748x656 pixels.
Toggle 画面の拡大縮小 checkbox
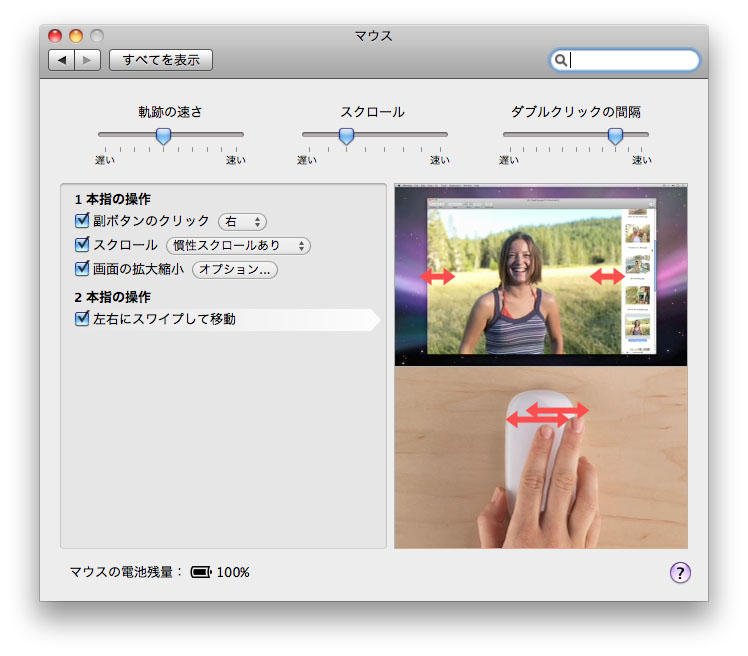click(x=82, y=269)
